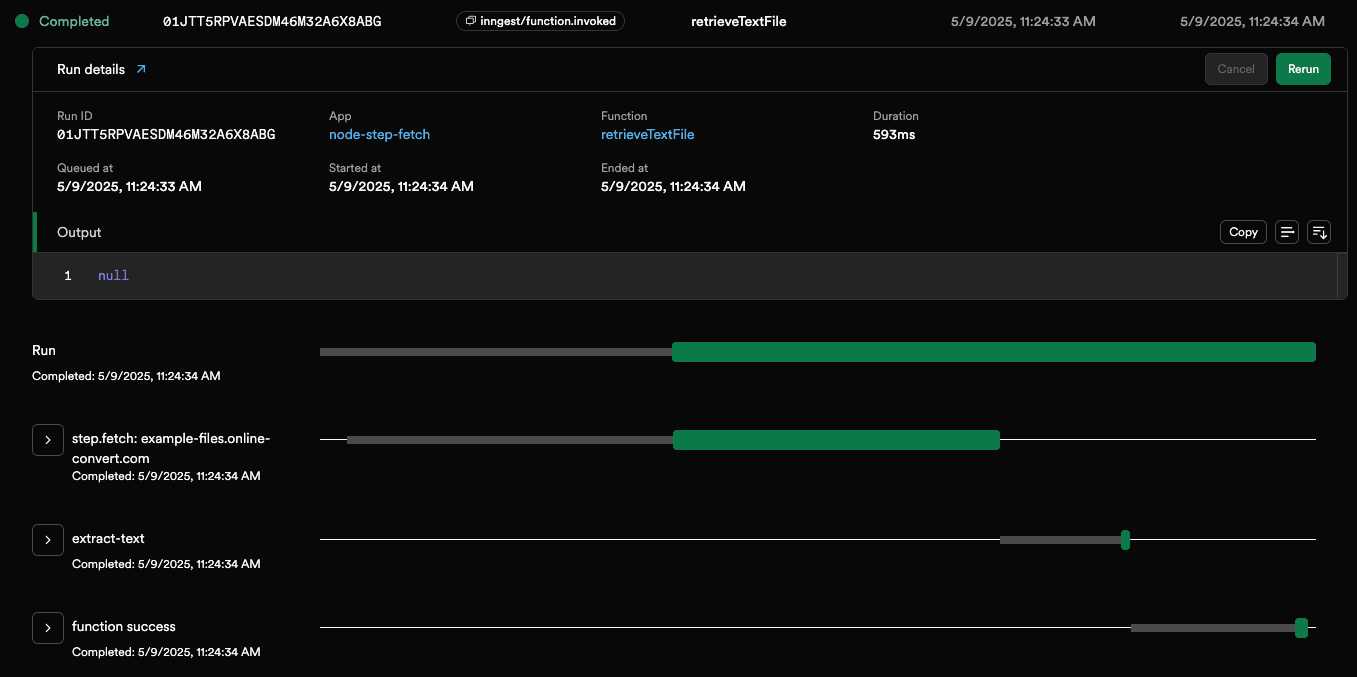
Task: Click the disabled Cancel button
Action: (x=1236, y=69)
